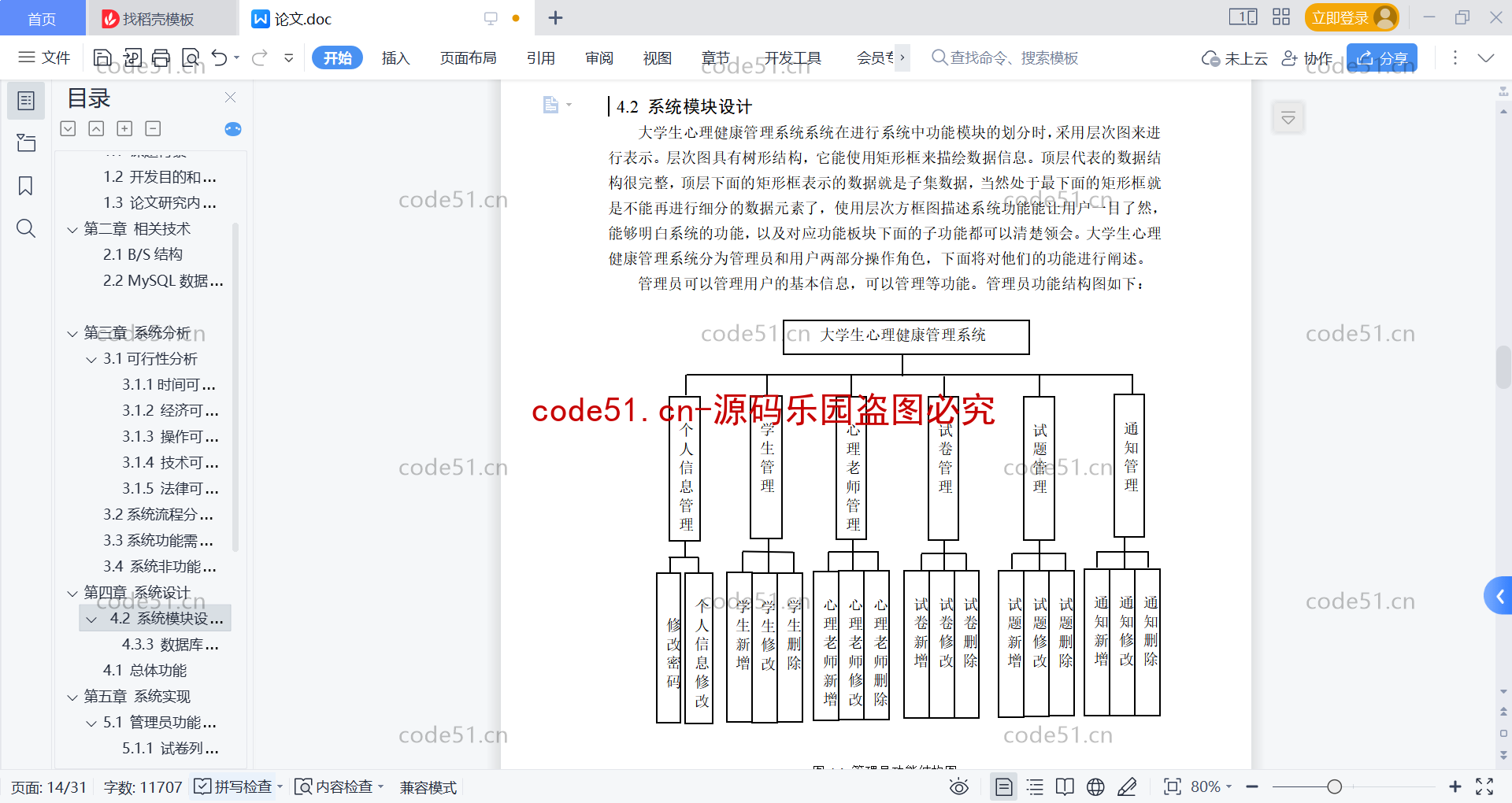Collapse the 5.1 管理员功能 outline node
Screen dimensions: 1512x803
pos(91,723)
